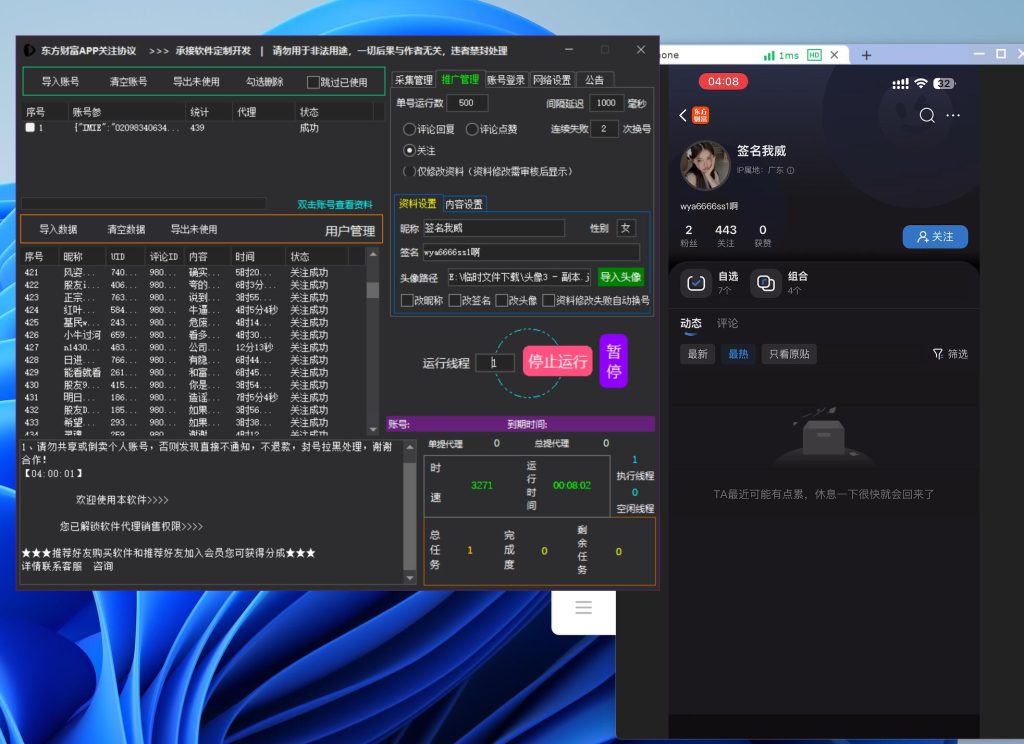The image size is (1024, 744).
Task: Open the 性别 gender dropdown
Action: (x=626, y=228)
